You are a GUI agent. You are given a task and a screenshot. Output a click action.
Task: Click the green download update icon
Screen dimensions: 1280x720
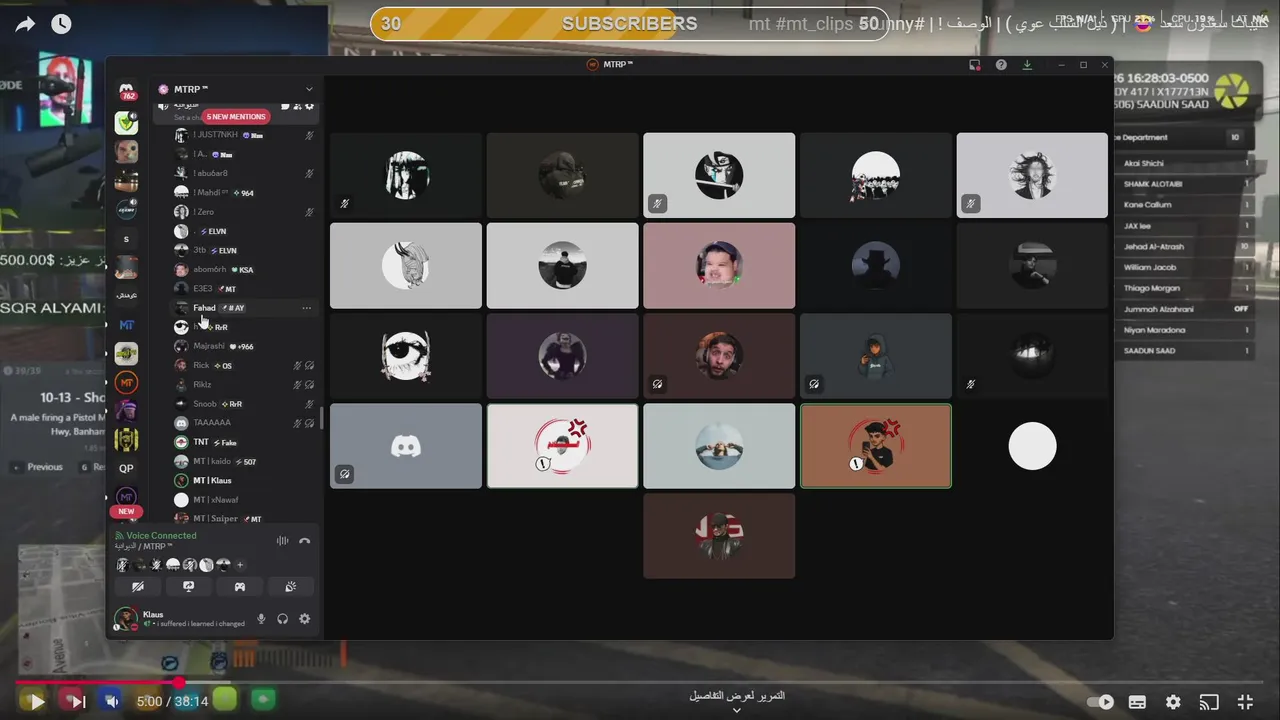[1027, 65]
